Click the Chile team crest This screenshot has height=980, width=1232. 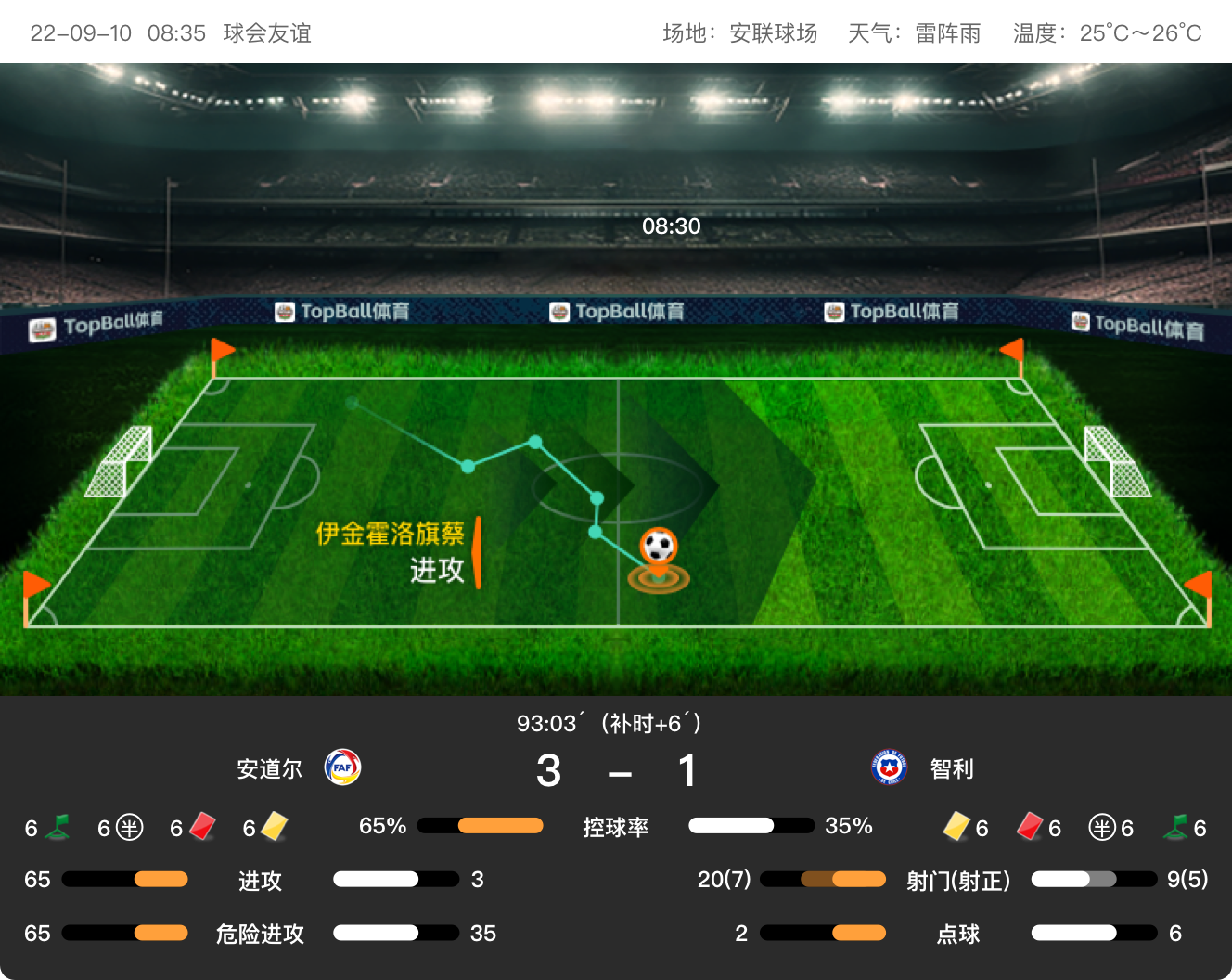click(x=889, y=767)
